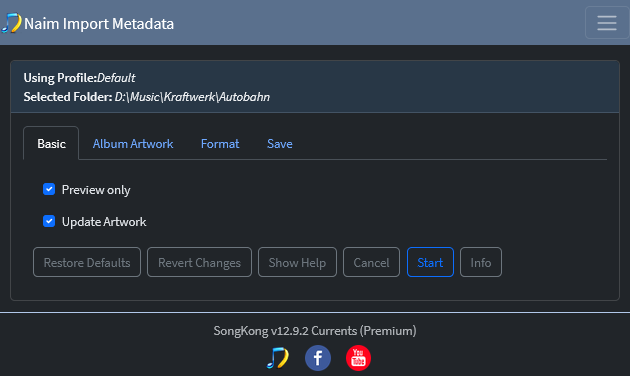Click Revert Changes button
Viewport: 630px width, 376px height.
[x=199, y=262]
